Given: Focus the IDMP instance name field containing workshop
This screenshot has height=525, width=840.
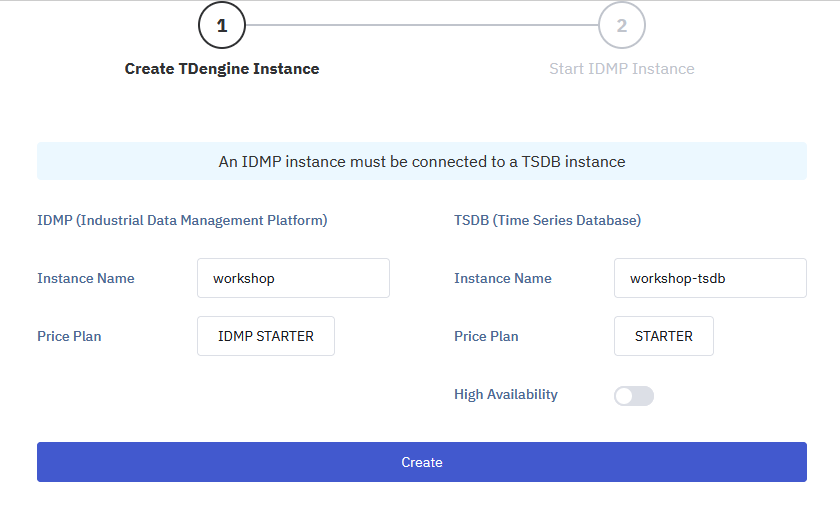Looking at the screenshot, I should pyautogui.click(x=293, y=278).
